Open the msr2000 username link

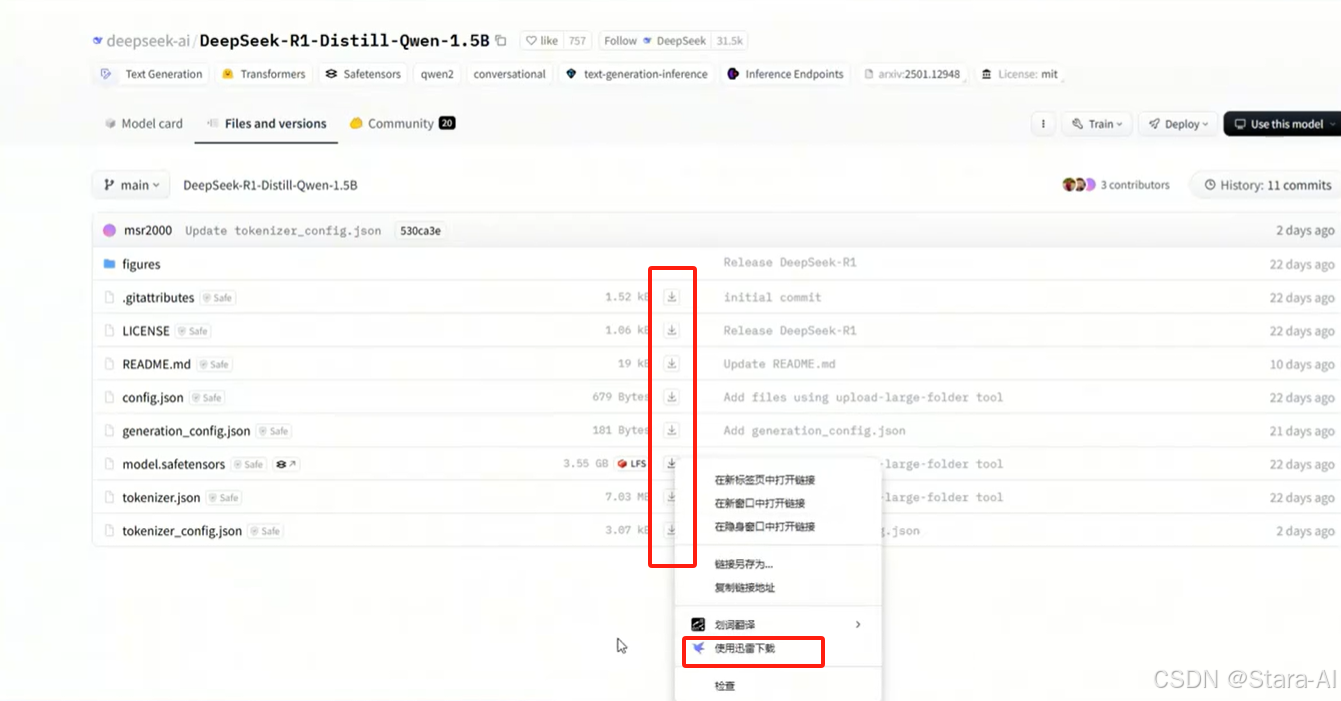point(148,230)
